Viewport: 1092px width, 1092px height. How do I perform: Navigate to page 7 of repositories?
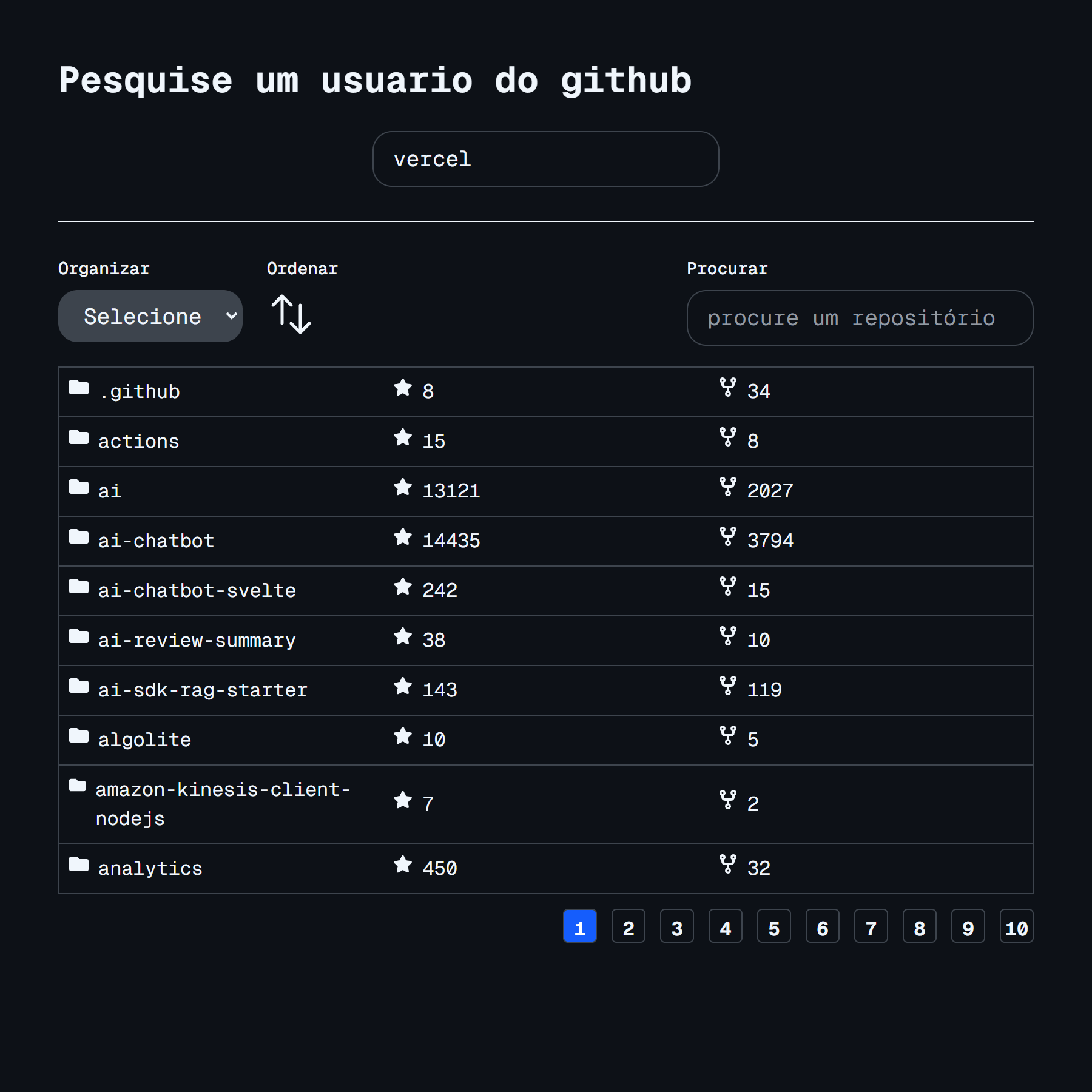tap(871, 926)
